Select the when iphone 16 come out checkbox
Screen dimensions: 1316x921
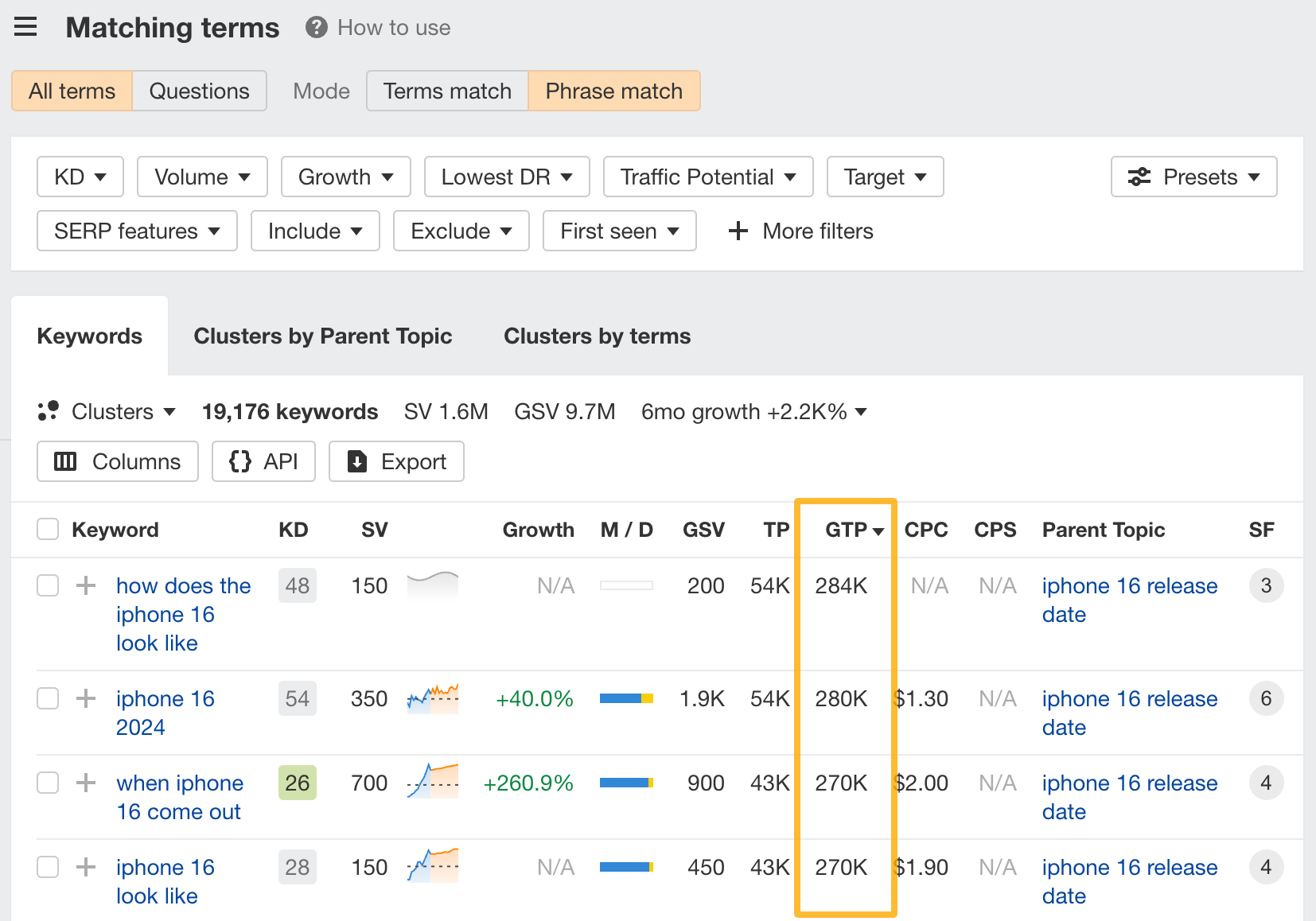(x=49, y=783)
